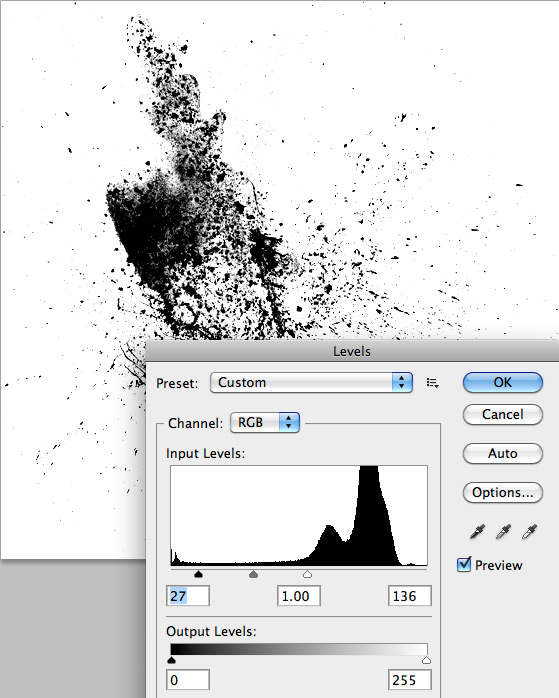559x698 pixels.
Task: Confirm the Levels dialog with OK
Action: pos(503,383)
